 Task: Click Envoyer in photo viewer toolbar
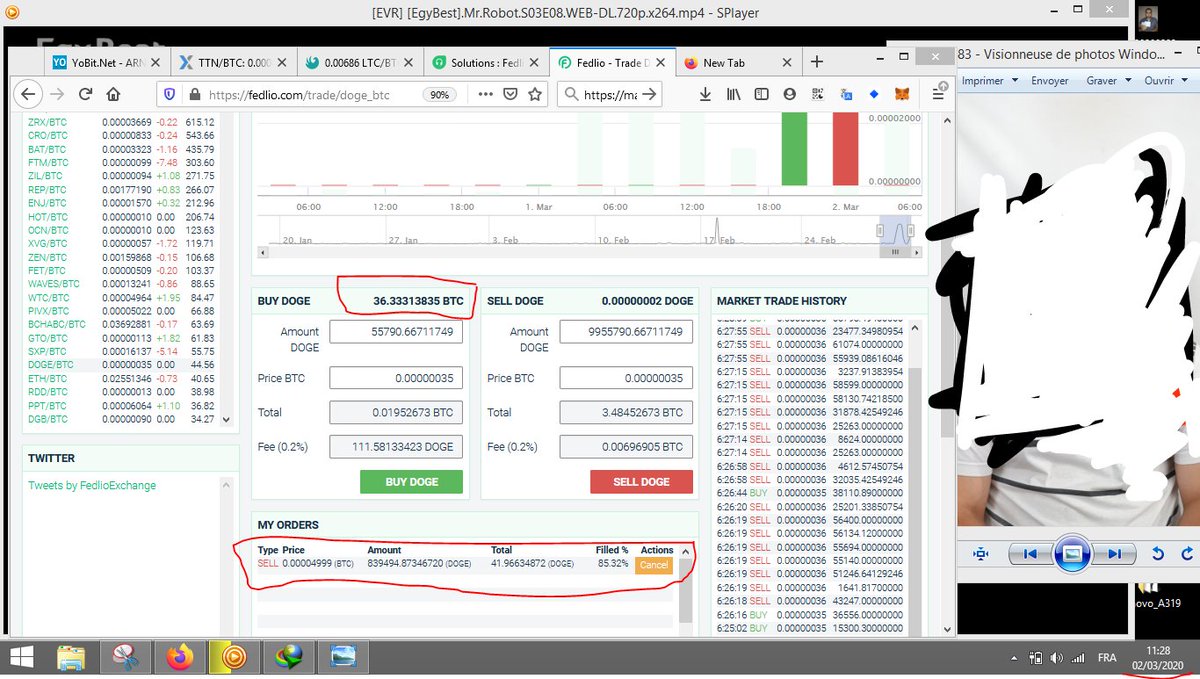click(1050, 80)
